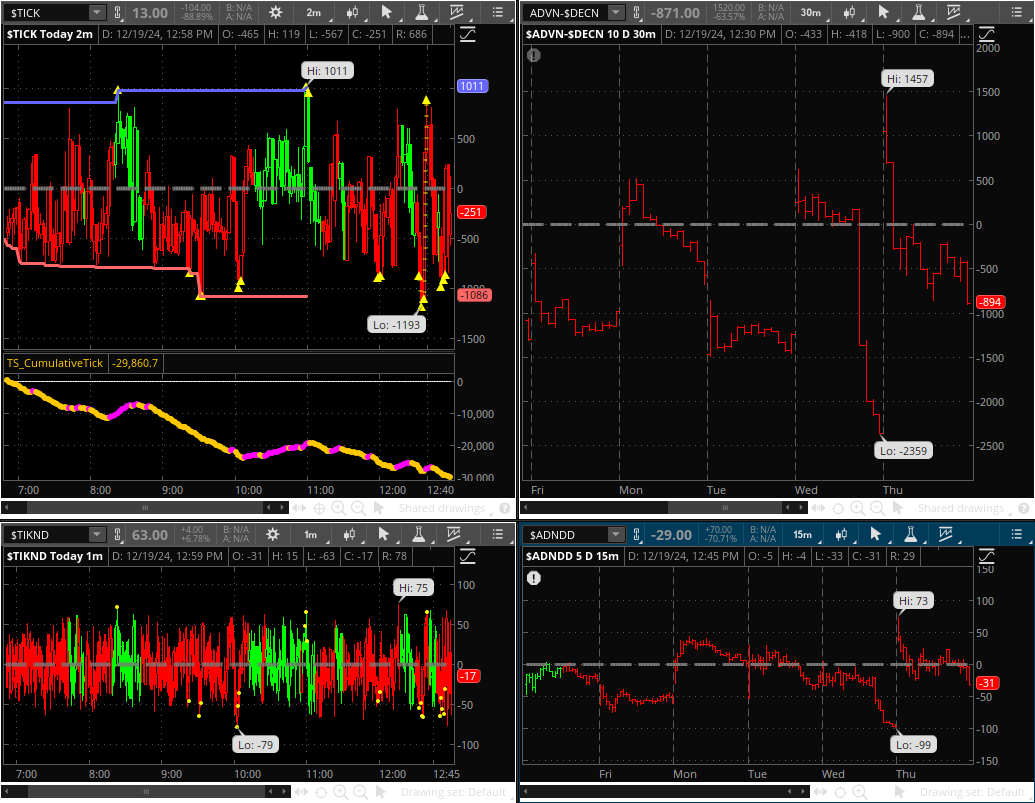Image resolution: width=1035 pixels, height=803 pixels.
Task: Select pointer drawing tool in ADVN-$DECN toolbar
Action: point(884,13)
